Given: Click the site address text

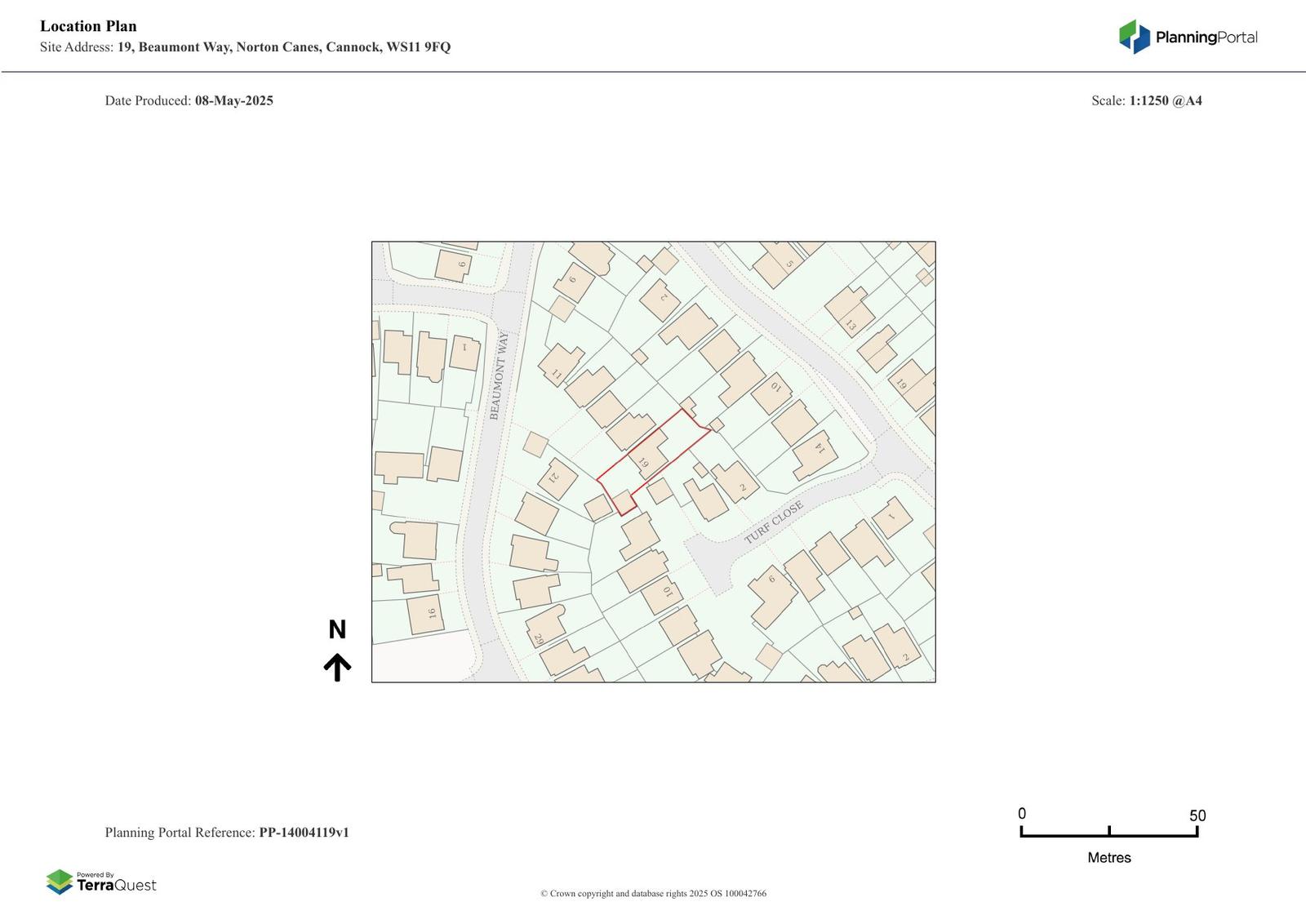Looking at the screenshot, I should [x=245, y=47].
